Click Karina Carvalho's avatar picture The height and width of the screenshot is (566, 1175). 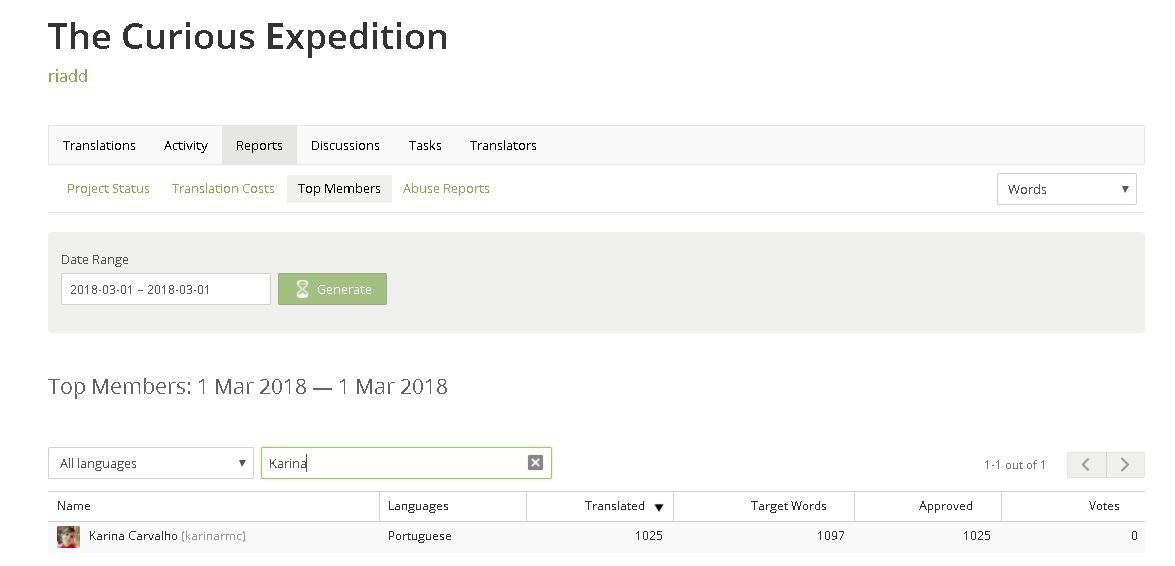click(x=68, y=536)
